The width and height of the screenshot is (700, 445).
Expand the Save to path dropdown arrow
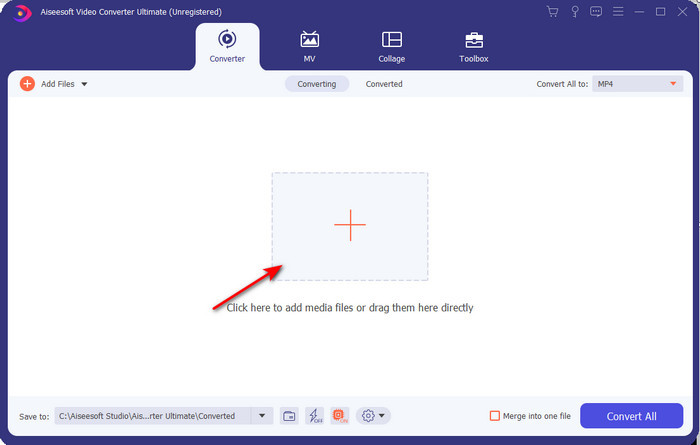click(x=262, y=416)
